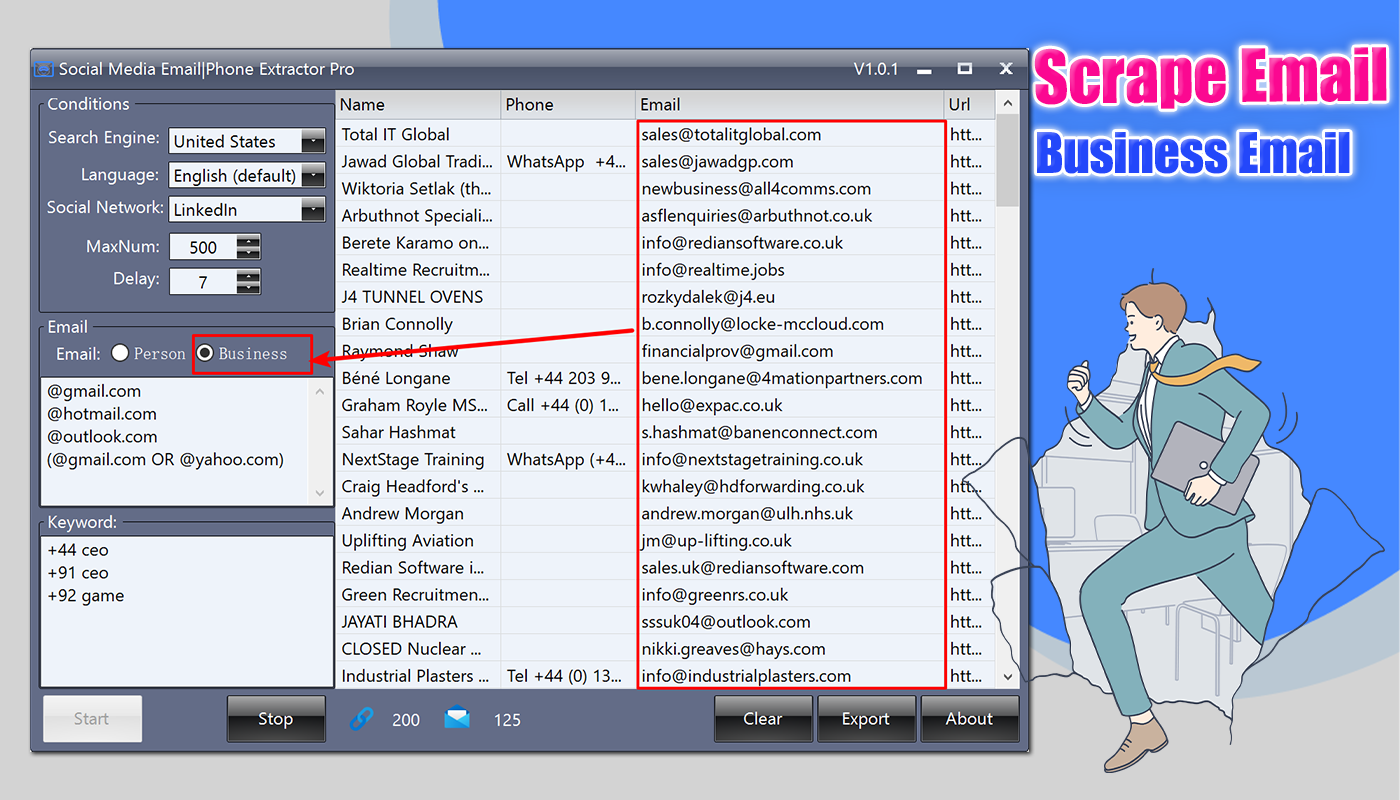The image size is (1400, 800).
Task: Sort by the Email column header
Action: tap(790, 104)
